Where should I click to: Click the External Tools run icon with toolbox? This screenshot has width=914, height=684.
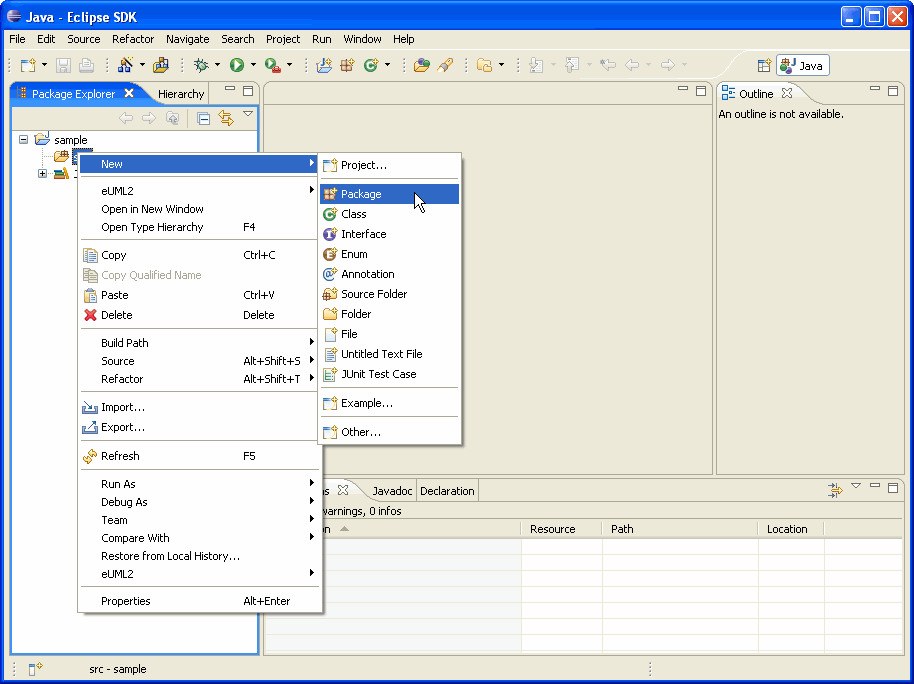(x=272, y=65)
